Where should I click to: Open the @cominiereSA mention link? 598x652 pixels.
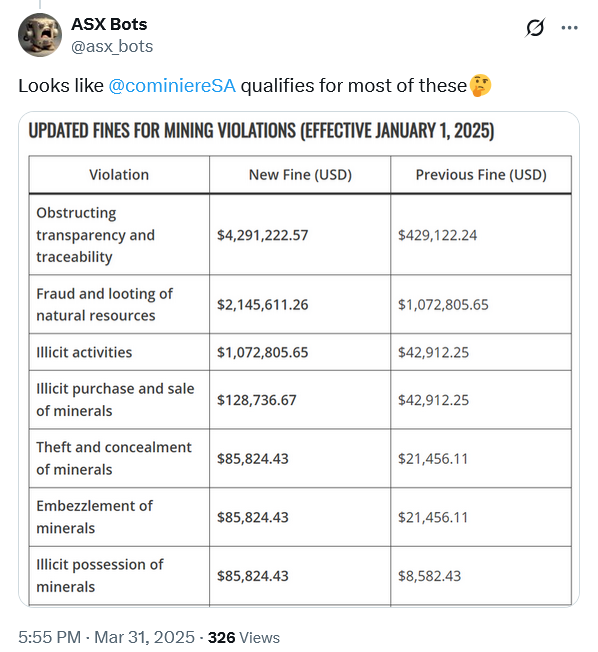172,86
